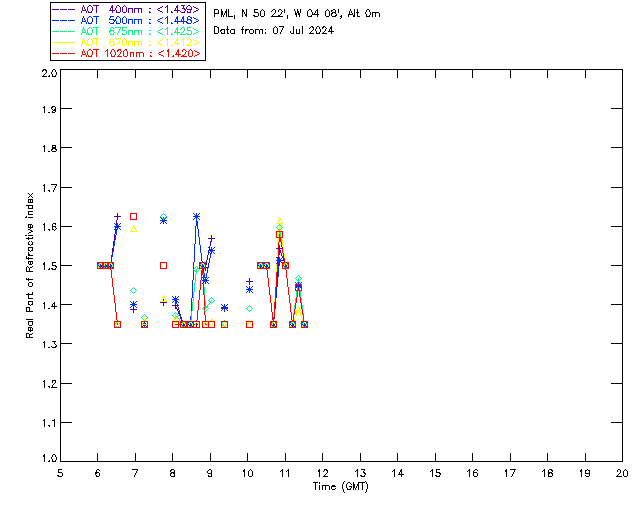Click the yellow triangle at the 10.8 peak
The image size is (640, 512).
pos(279,221)
